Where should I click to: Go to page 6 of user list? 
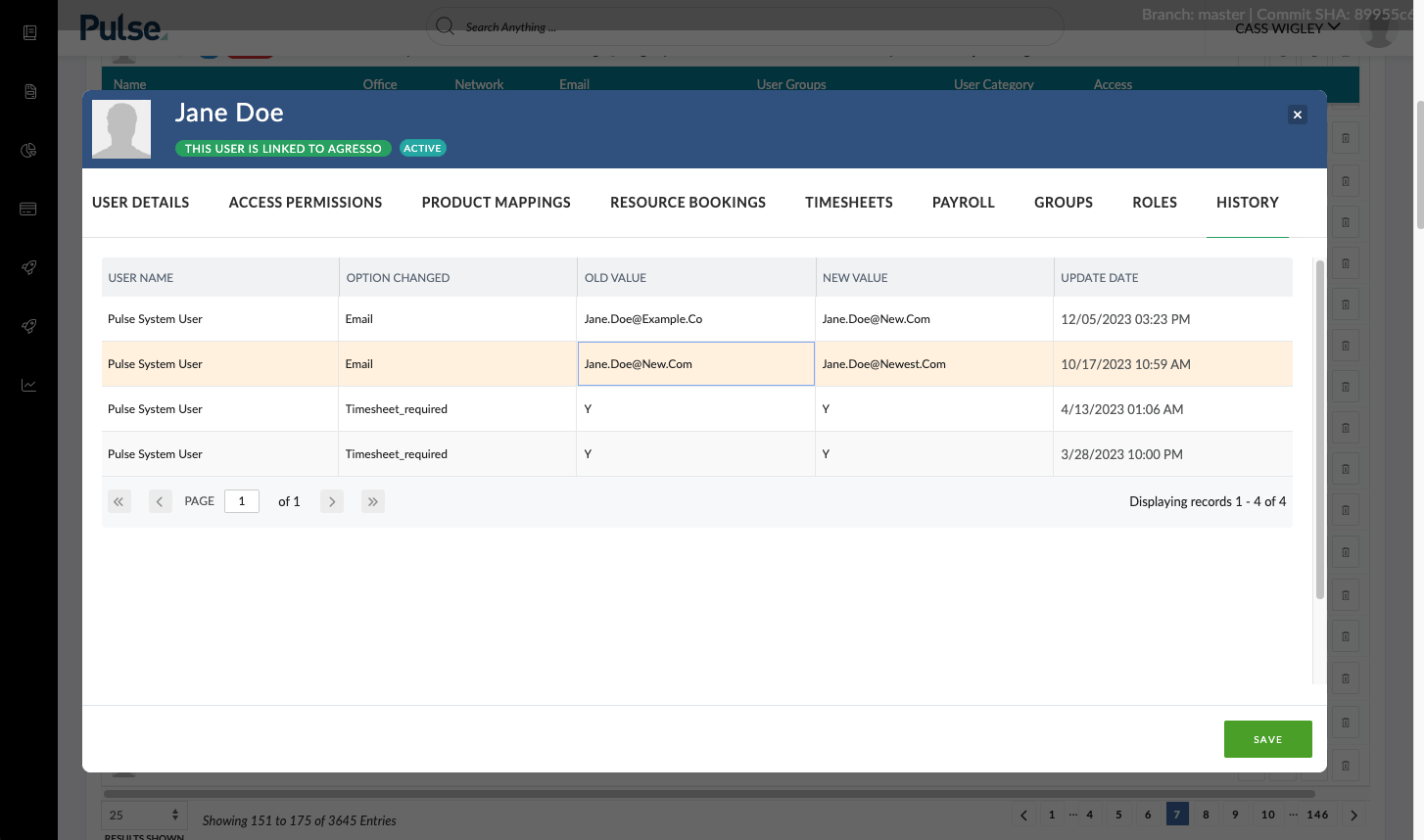(x=1148, y=815)
